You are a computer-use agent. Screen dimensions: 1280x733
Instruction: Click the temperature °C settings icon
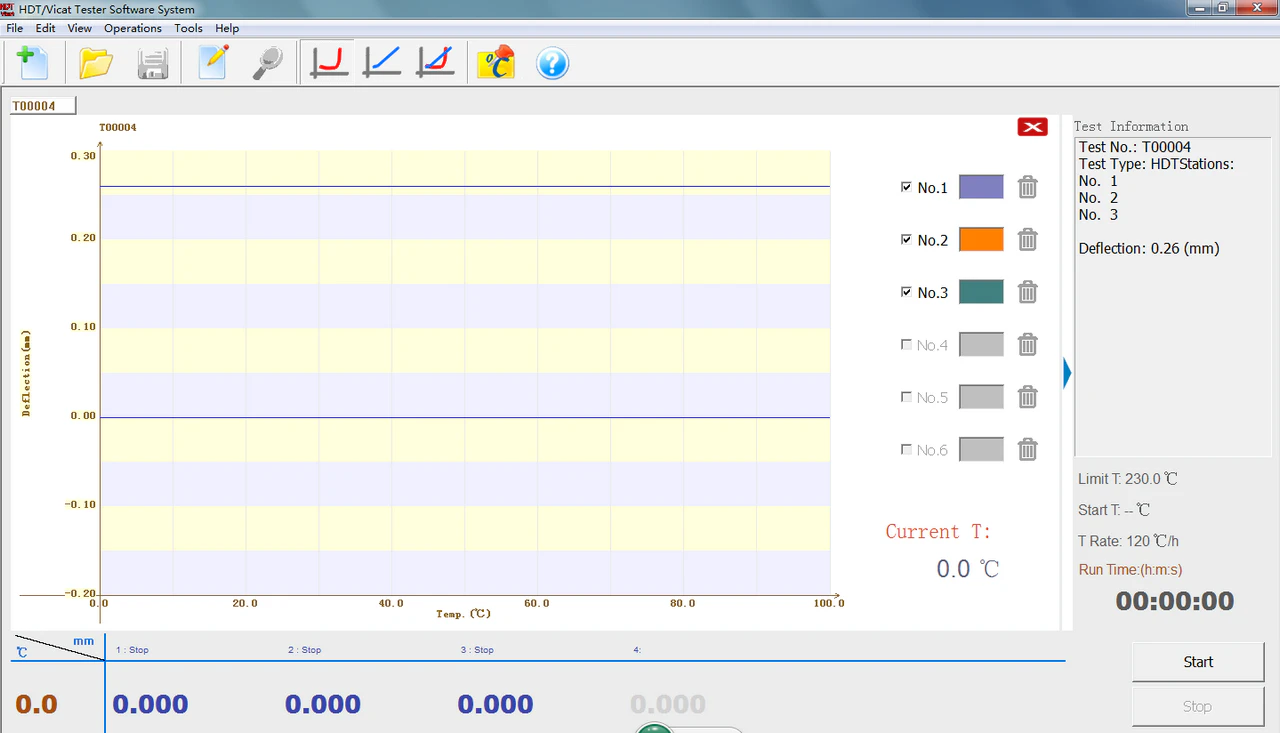495,63
